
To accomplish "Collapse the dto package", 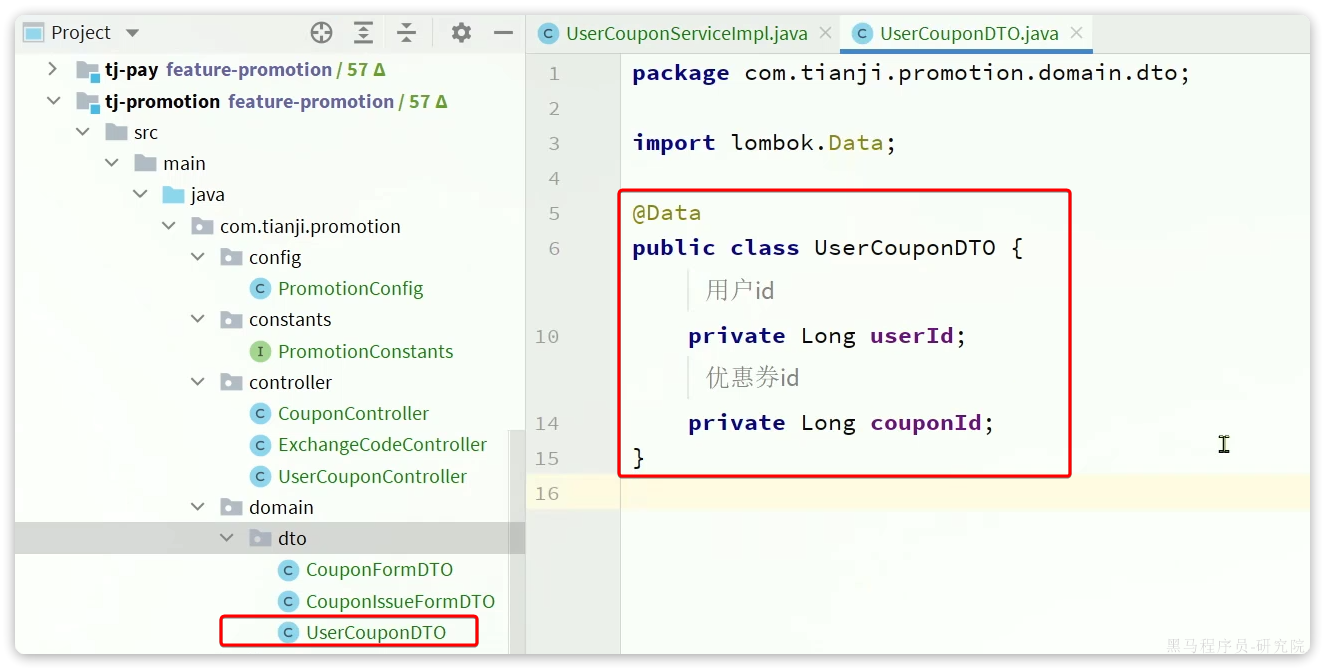I will pos(226,538).
